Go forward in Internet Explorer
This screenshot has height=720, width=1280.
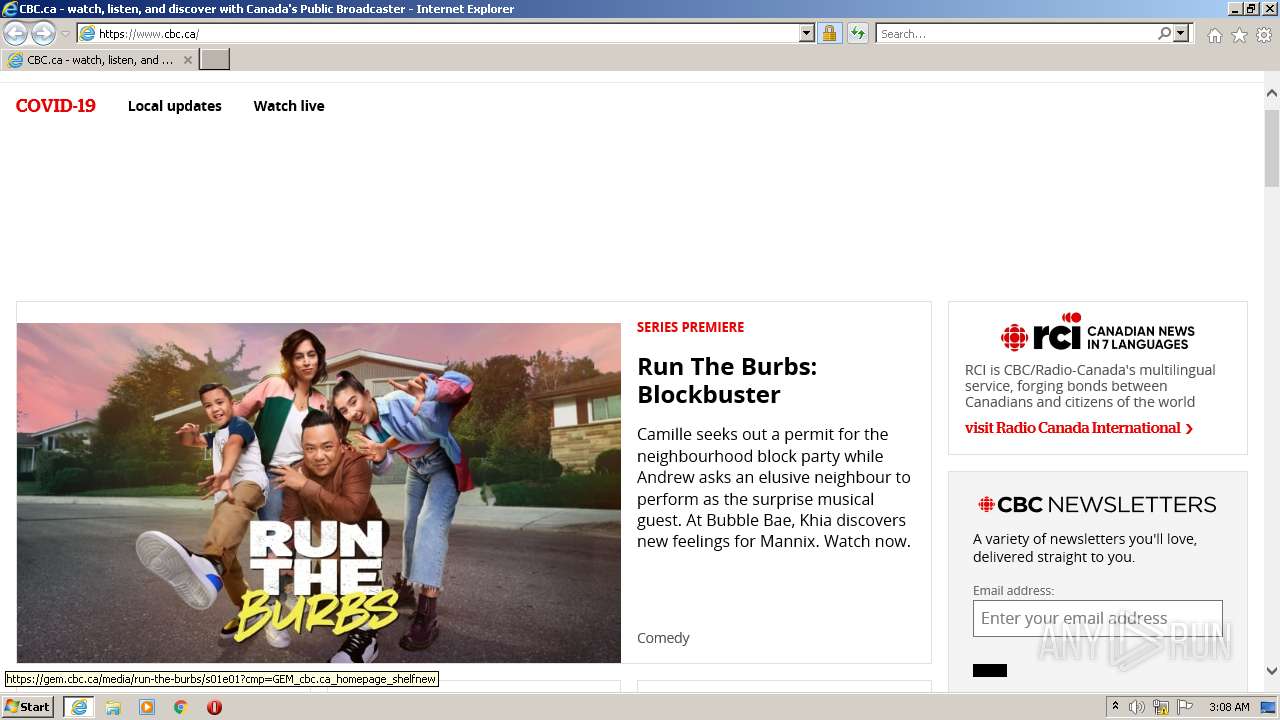point(43,33)
